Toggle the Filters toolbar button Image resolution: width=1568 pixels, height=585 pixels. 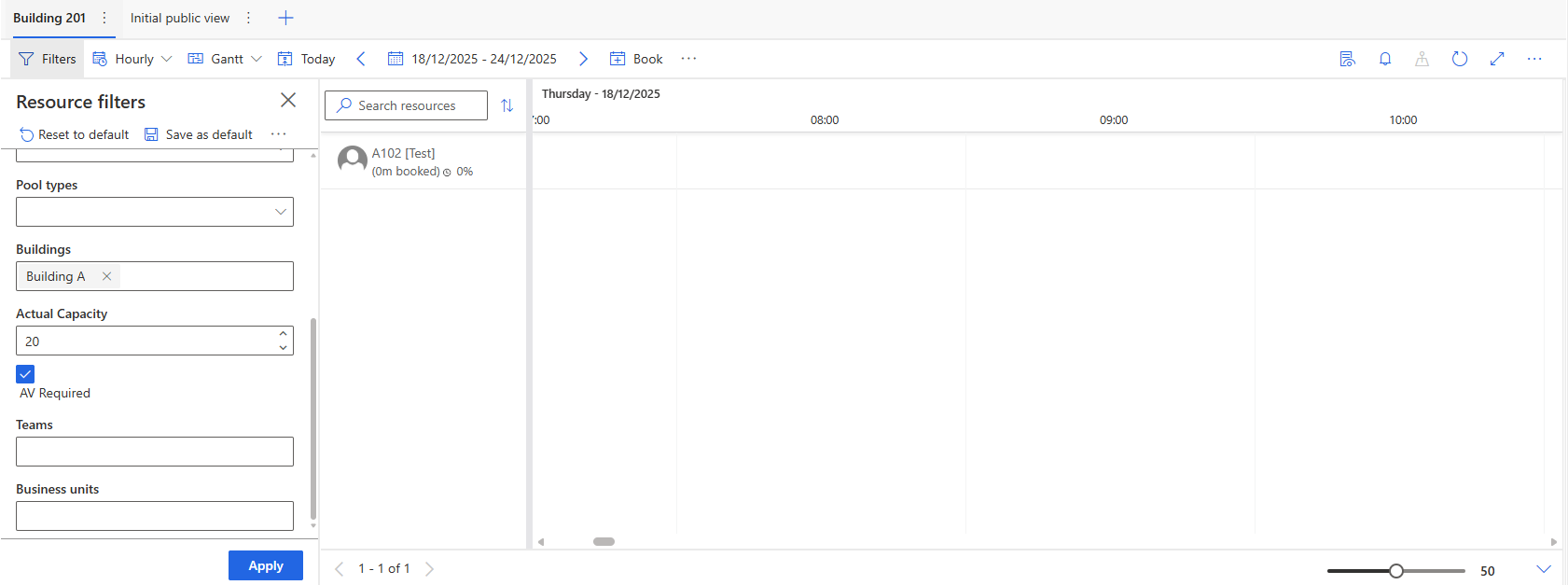[x=48, y=59]
